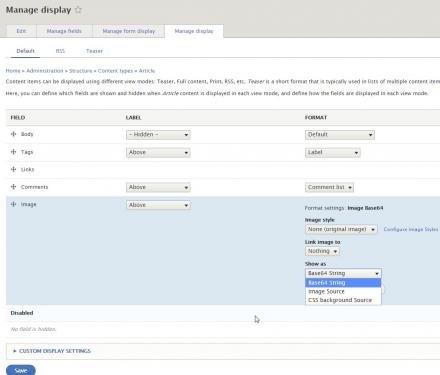The image size is (440, 375).
Task: Choose Base64 String highlighted option in list
Action: click(343, 283)
